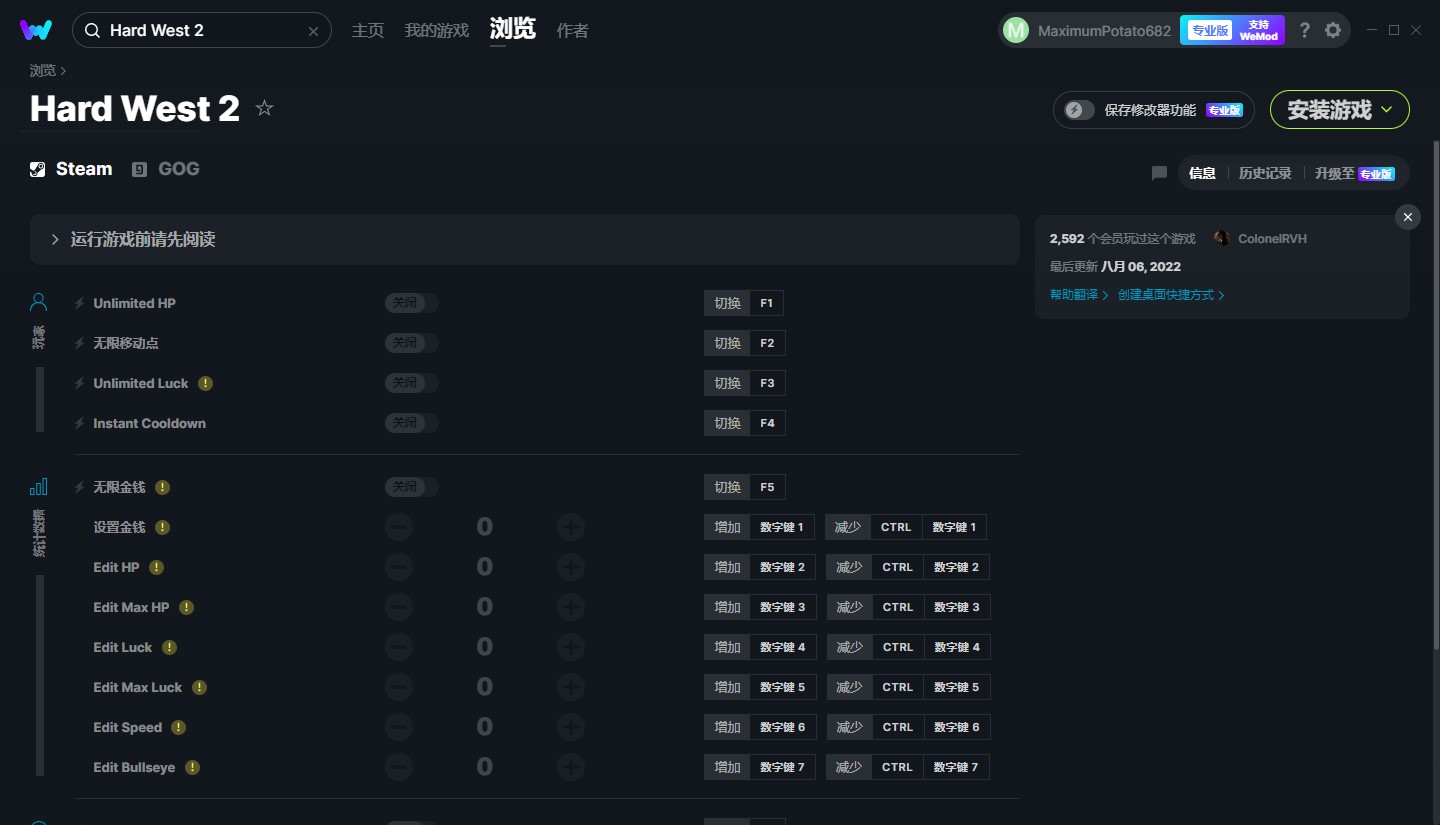Click warning icon next to Edit HP
Screen dimensions: 1440x825
156,567
